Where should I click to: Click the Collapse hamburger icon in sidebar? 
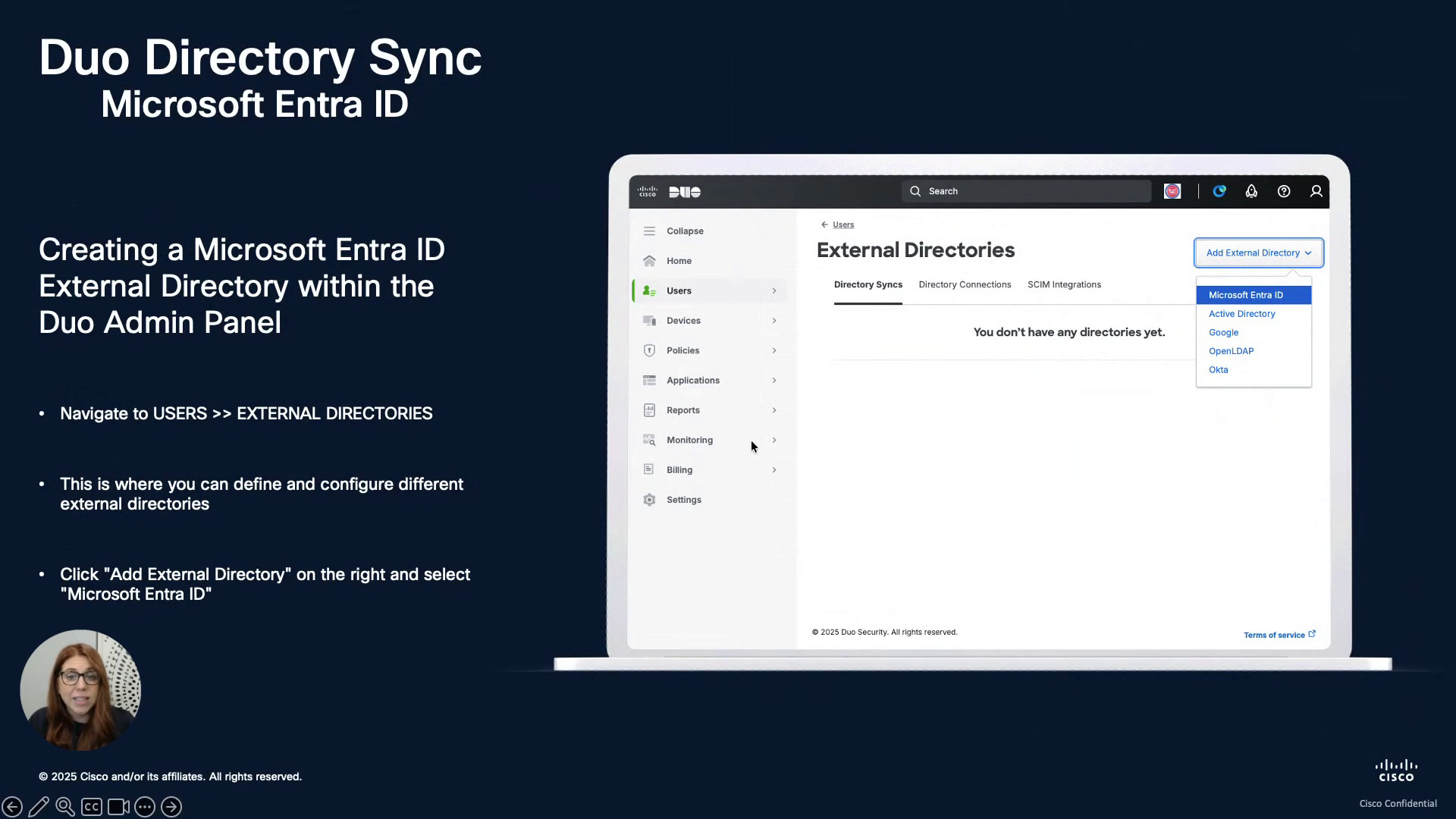click(x=649, y=231)
